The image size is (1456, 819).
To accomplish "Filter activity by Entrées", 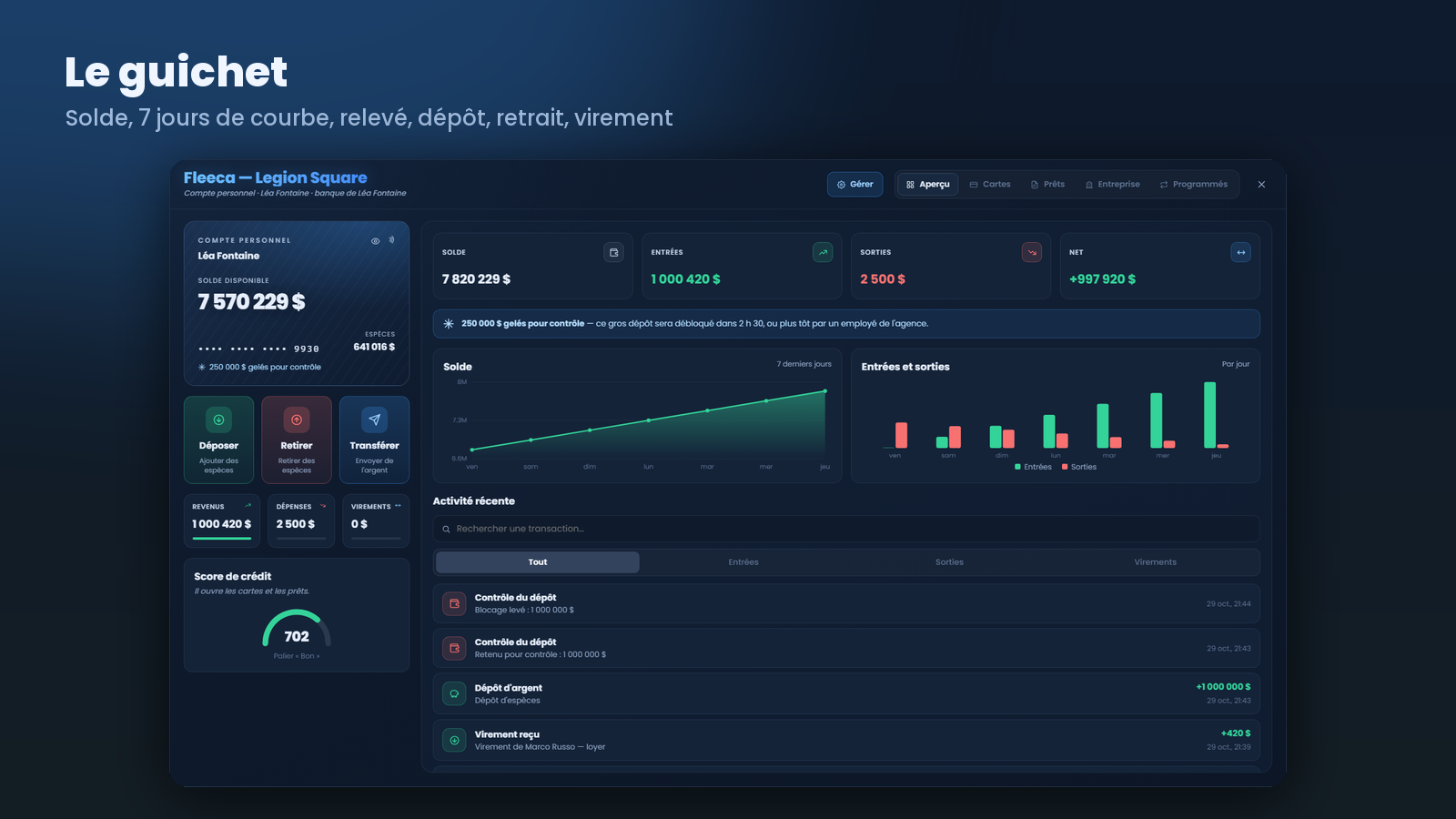I will click(743, 562).
